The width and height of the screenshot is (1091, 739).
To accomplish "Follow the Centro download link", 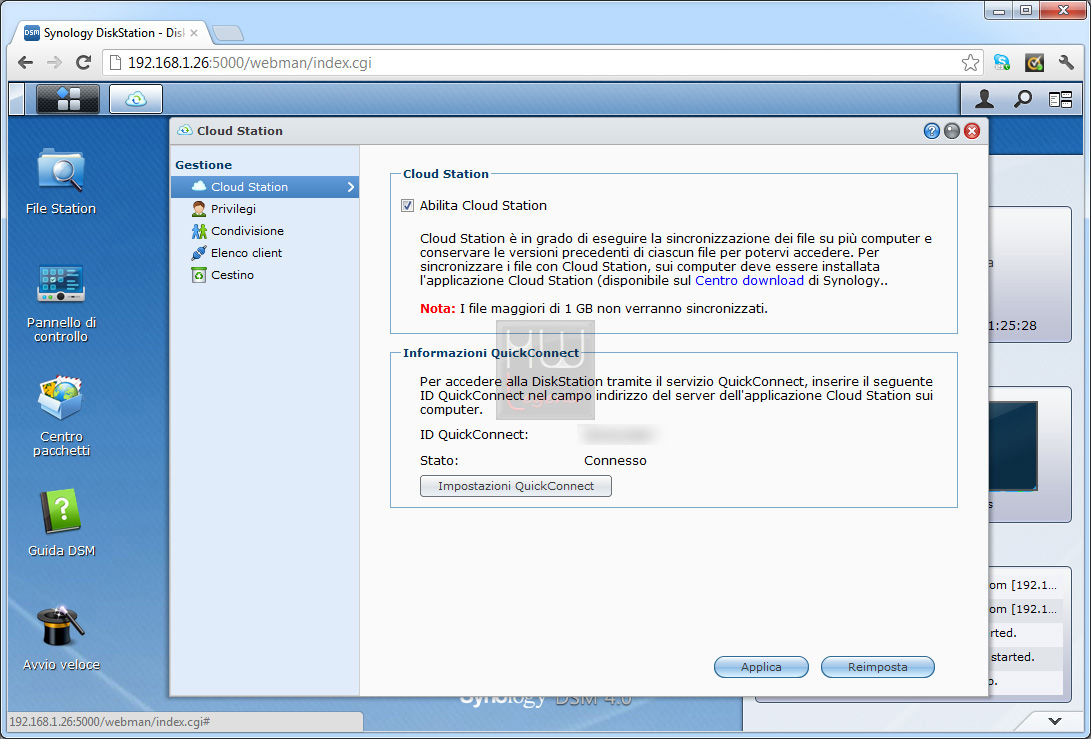I will pos(749,280).
